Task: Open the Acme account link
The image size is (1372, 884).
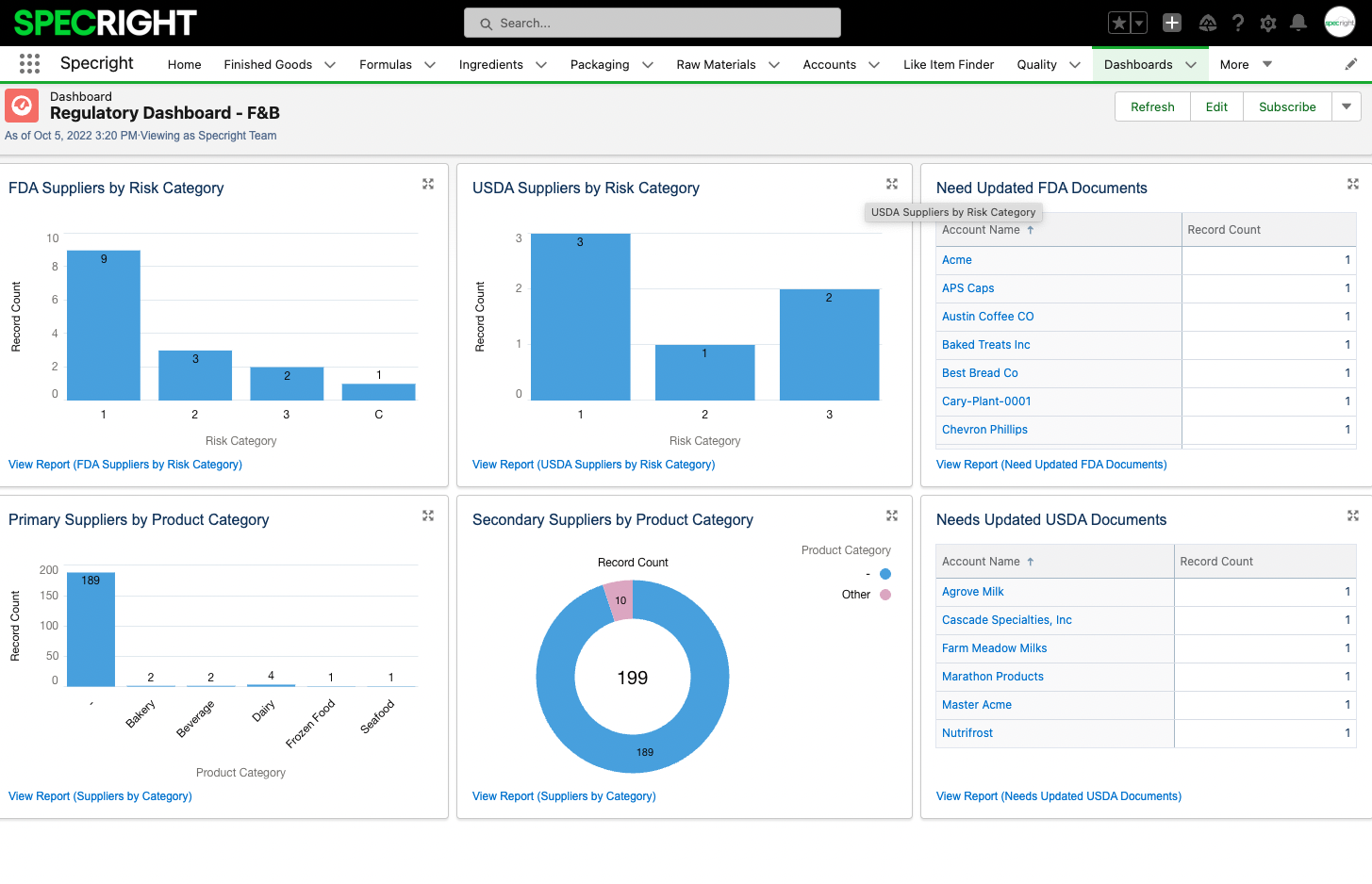Action: coord(956,259)
